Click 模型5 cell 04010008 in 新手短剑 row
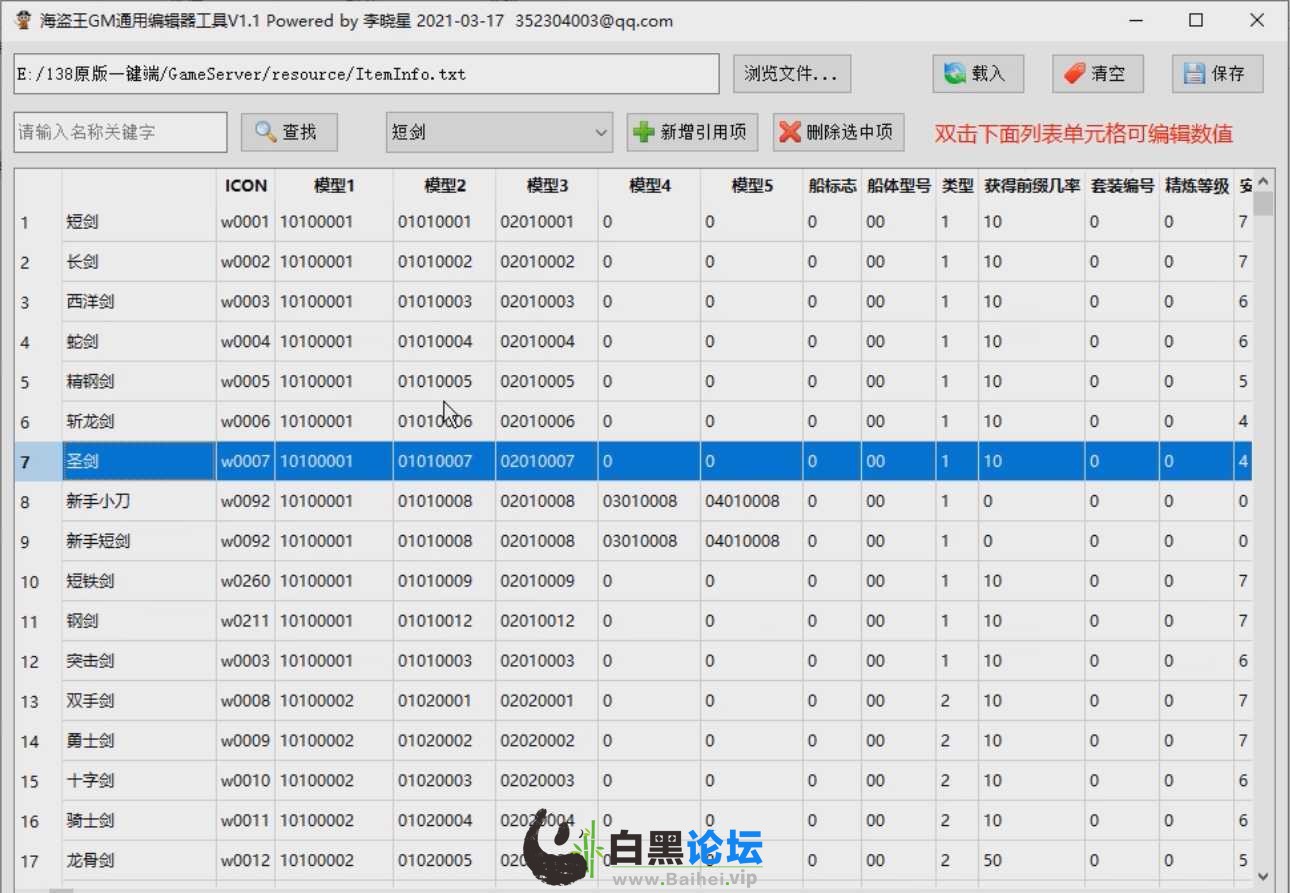1290x893 pixels. pos(752,541)
